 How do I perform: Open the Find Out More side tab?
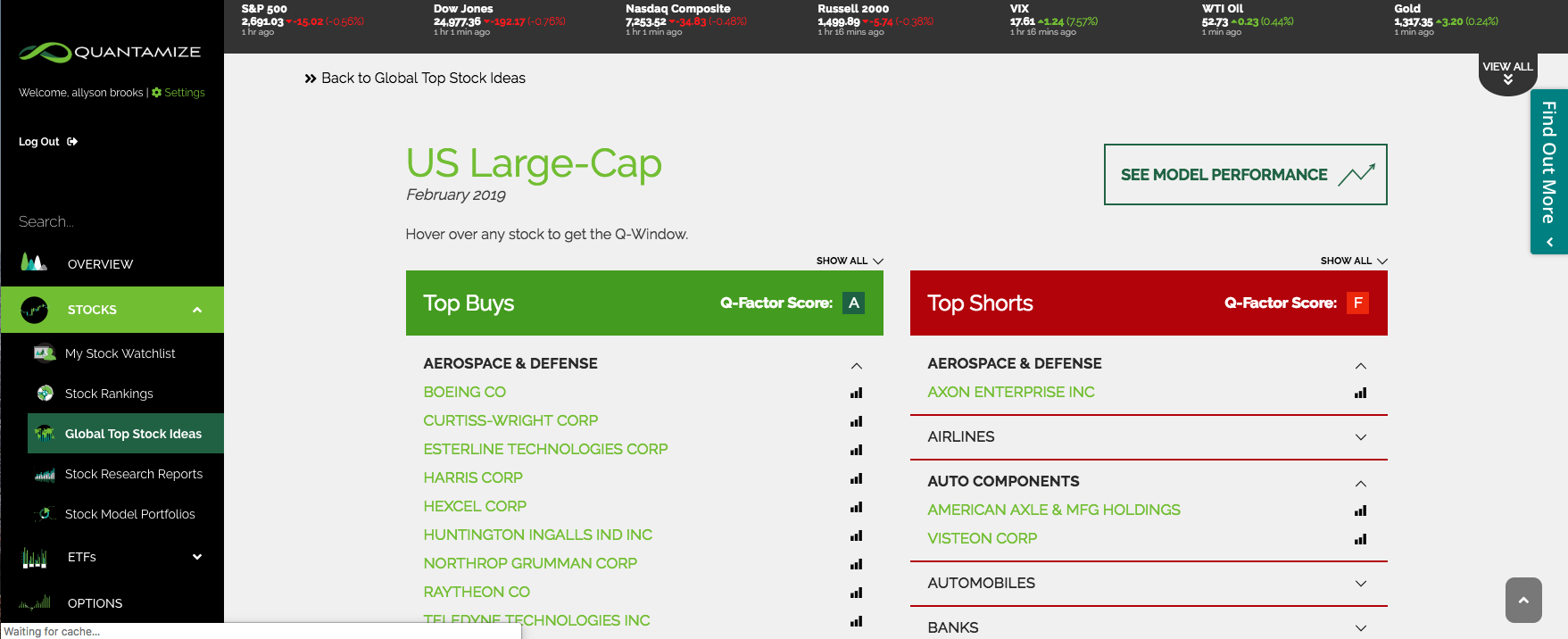point(1549,171)
